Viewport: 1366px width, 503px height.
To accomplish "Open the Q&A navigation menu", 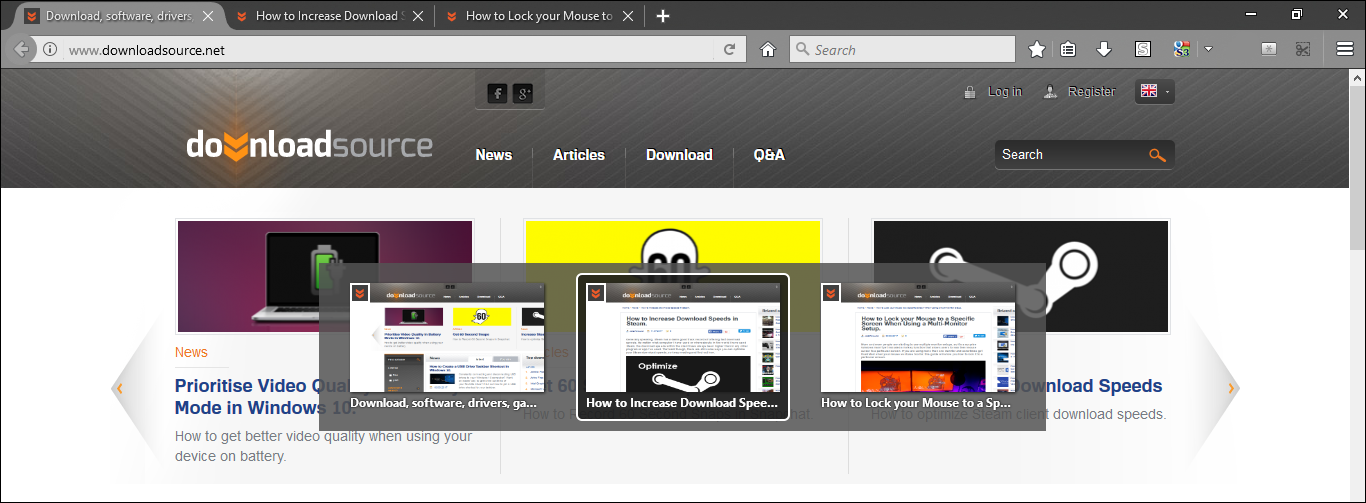I will tap(769, 155).
